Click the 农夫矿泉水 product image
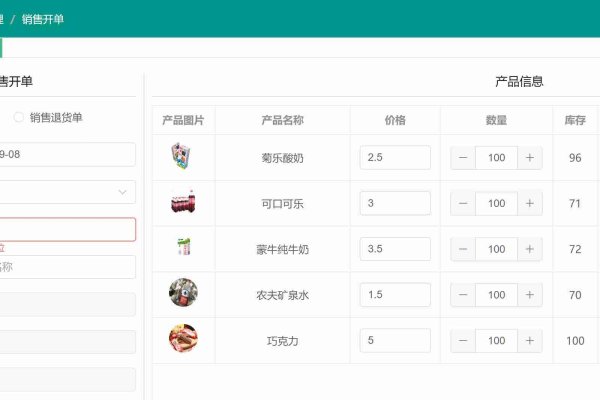 (183, 292)
